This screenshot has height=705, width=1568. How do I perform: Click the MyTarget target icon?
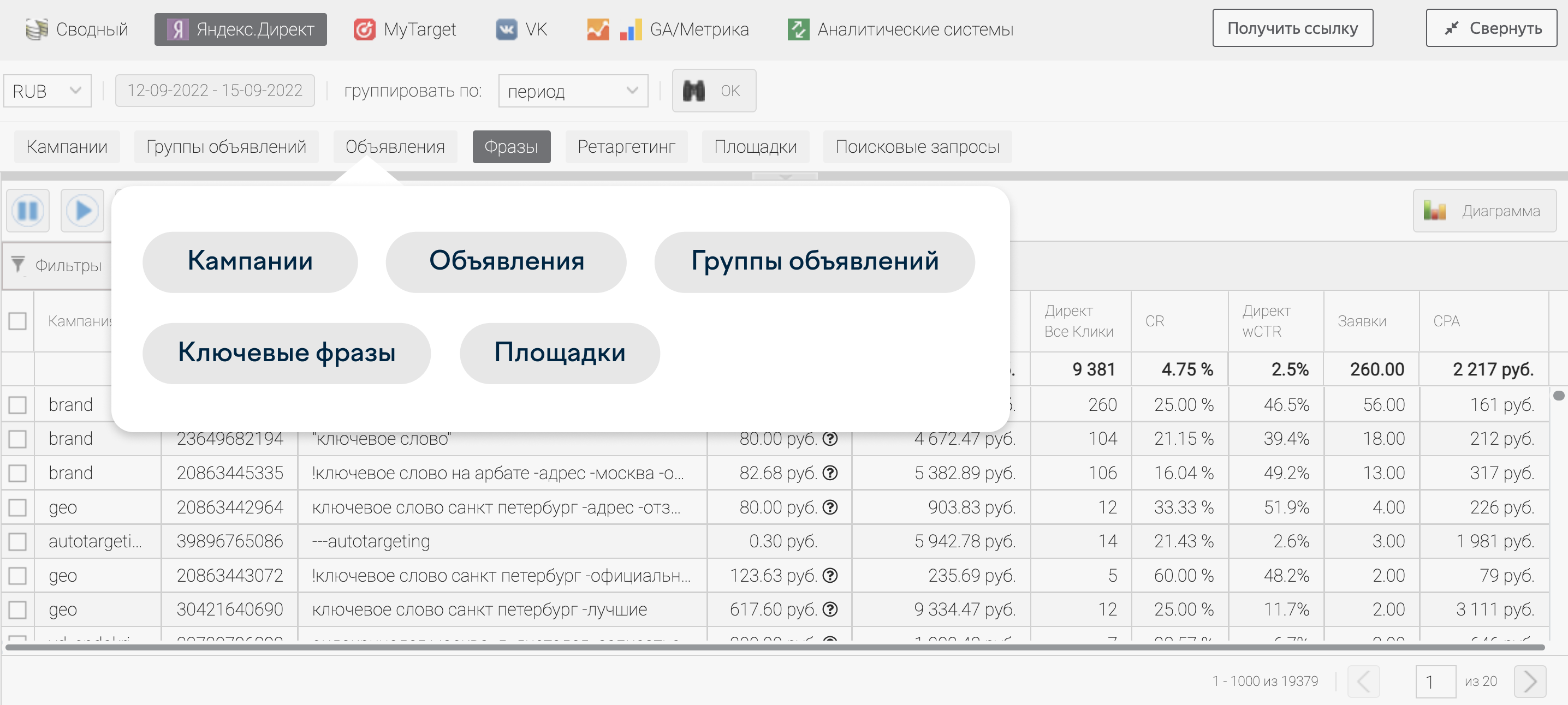364,29
